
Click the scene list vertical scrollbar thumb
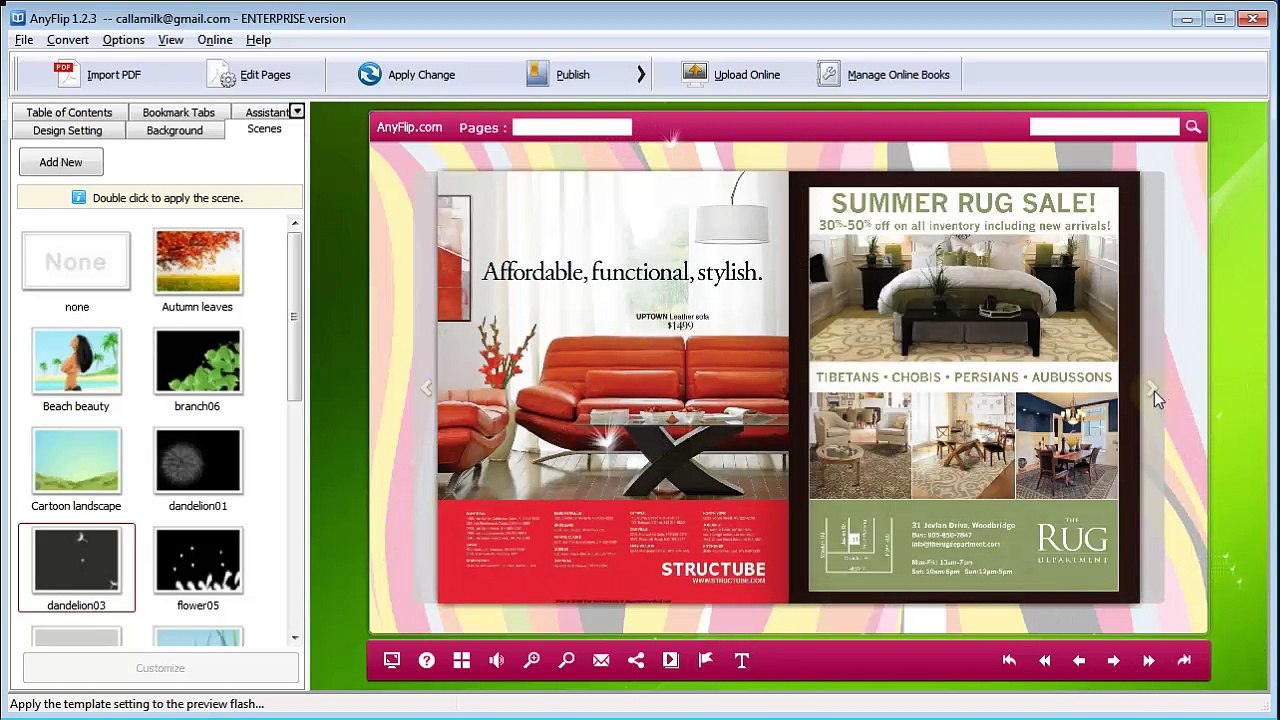pyautogui.click(x=294, y=317)
